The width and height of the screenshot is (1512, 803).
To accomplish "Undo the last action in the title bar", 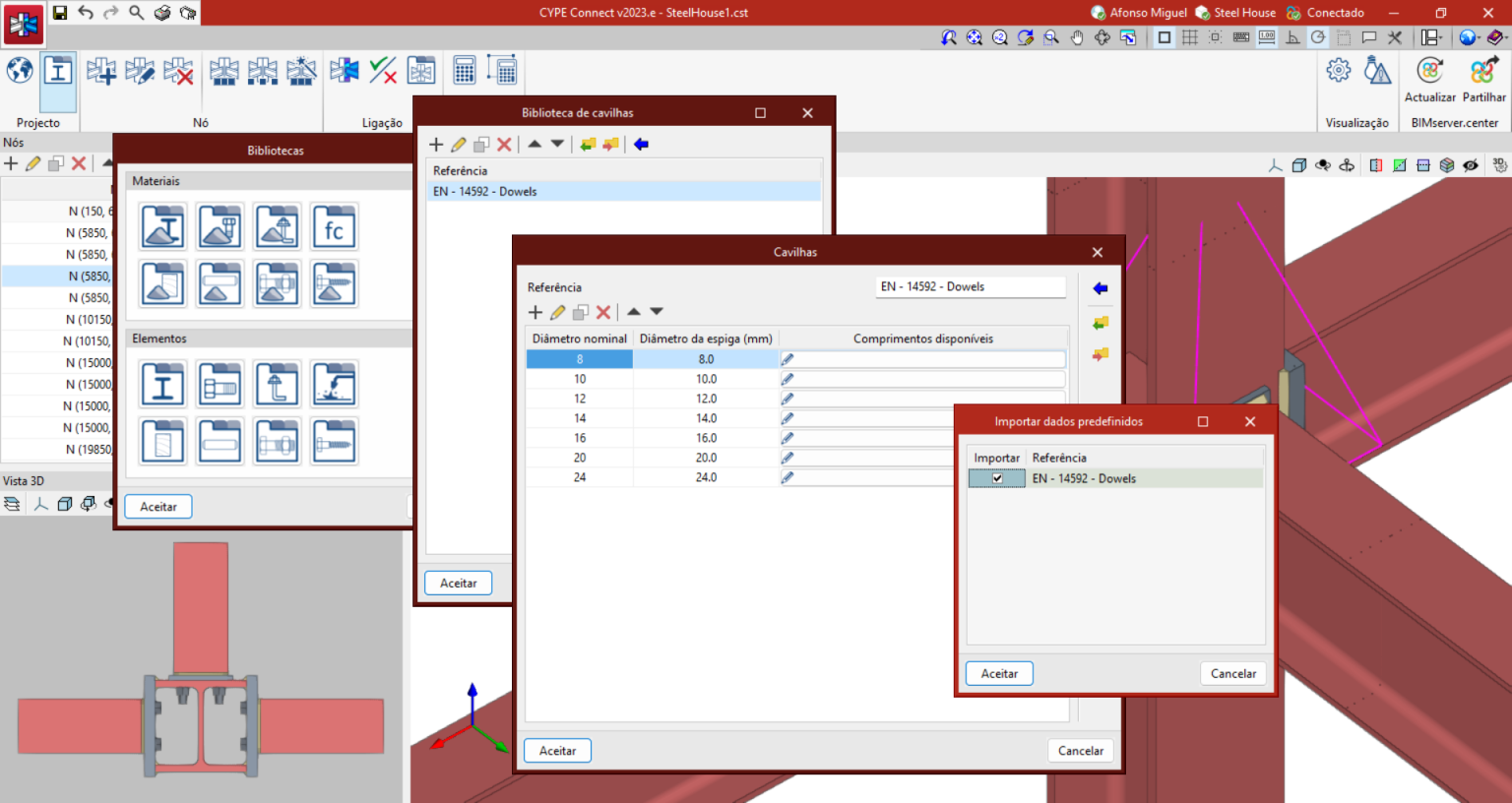I will pyautogui.click(x=86, y=13).
